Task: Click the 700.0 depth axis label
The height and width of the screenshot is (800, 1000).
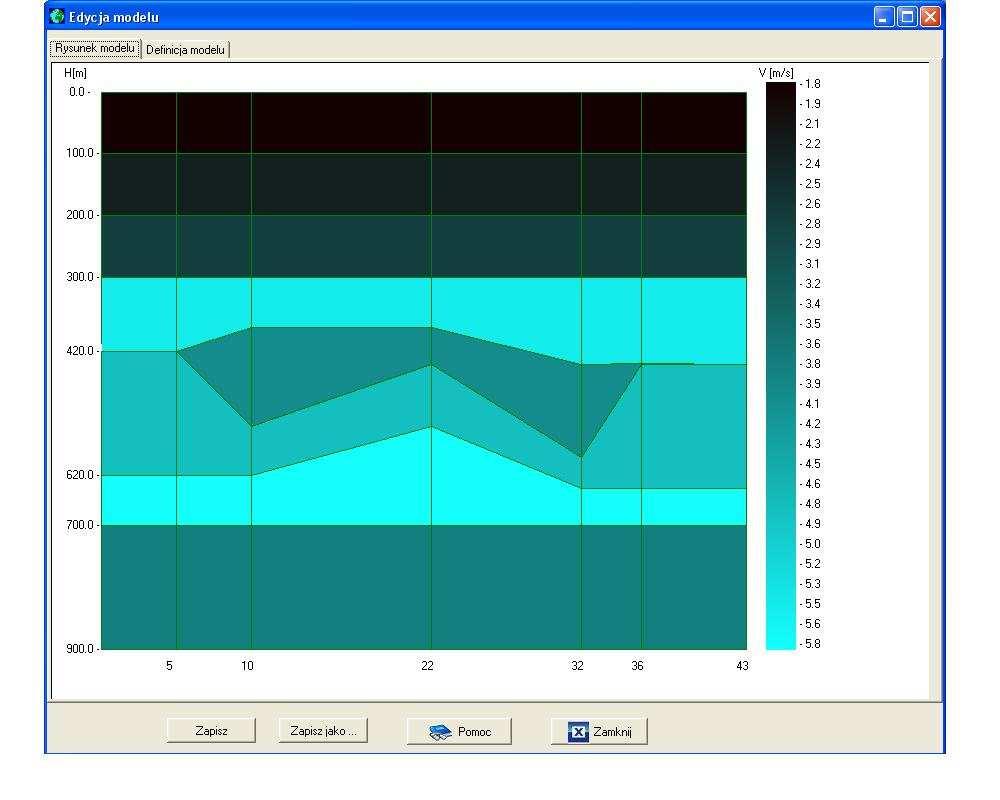Action: (80, 524)
